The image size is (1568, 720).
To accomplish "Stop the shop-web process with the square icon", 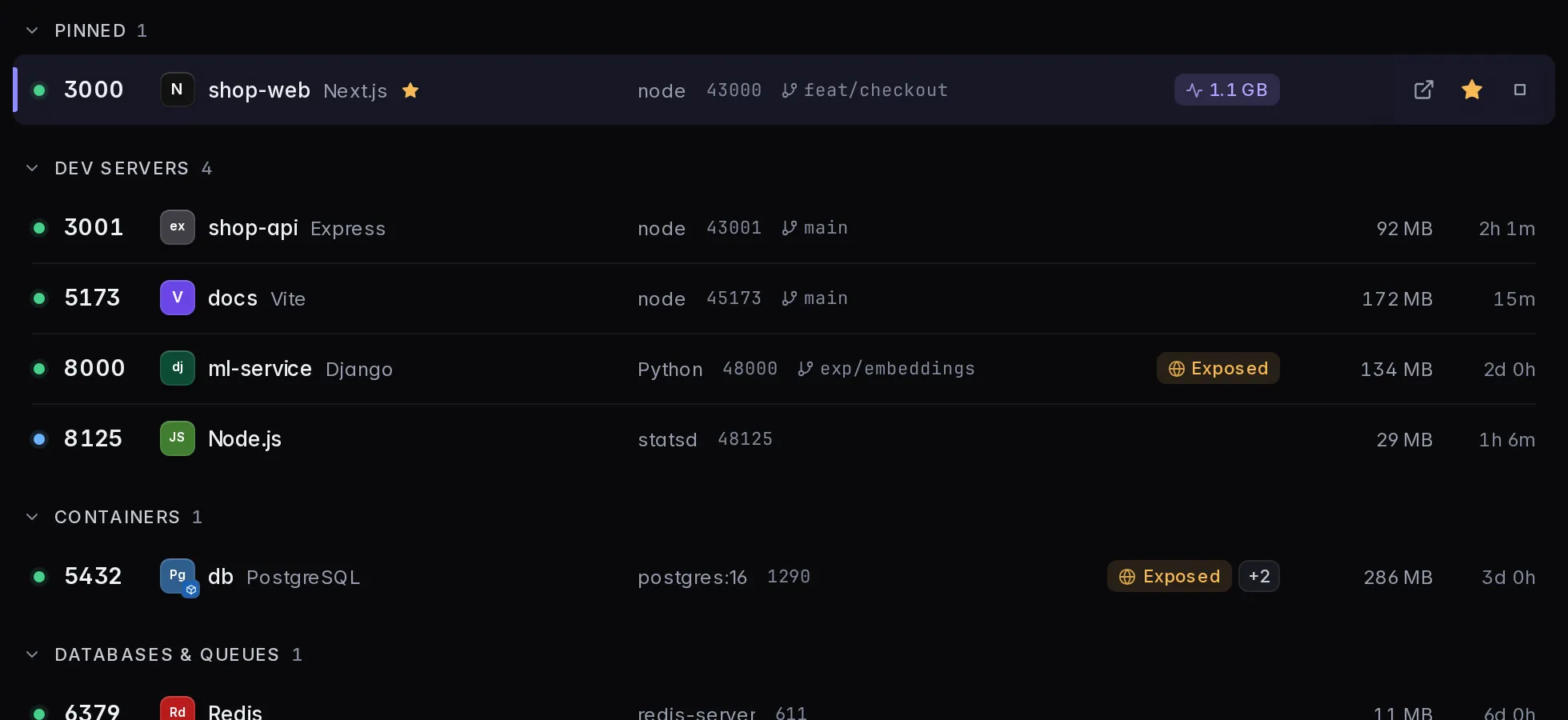I will 1520,90.
